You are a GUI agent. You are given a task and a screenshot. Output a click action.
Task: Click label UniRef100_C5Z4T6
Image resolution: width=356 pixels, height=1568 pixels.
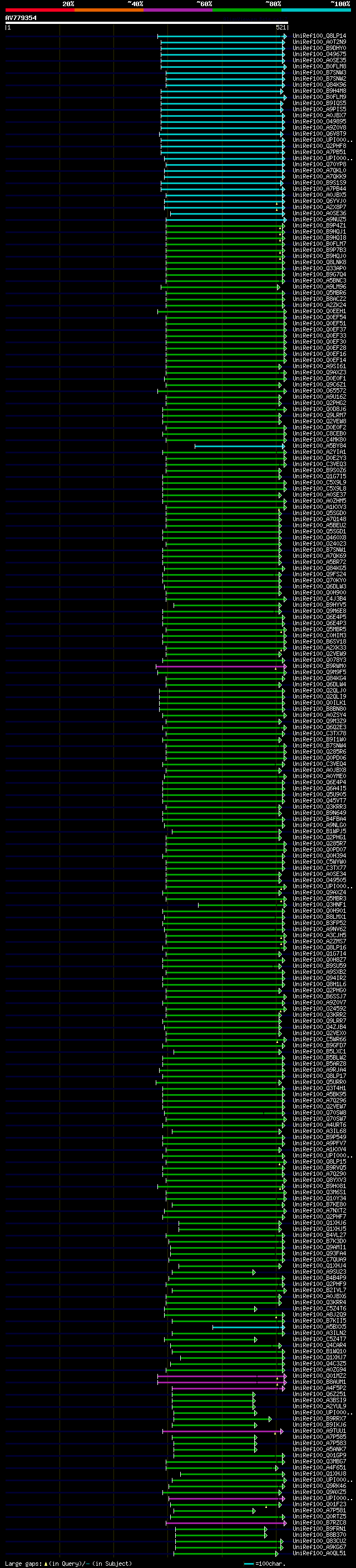click(x=319, y=1309)
